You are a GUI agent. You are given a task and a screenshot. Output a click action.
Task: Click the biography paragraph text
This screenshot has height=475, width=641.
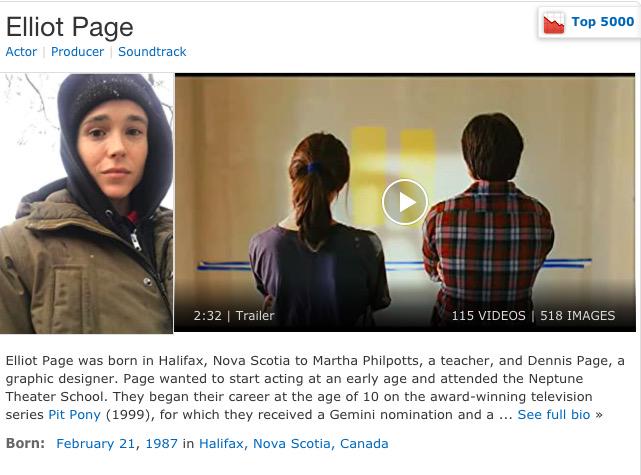click(x=315, y=388)
